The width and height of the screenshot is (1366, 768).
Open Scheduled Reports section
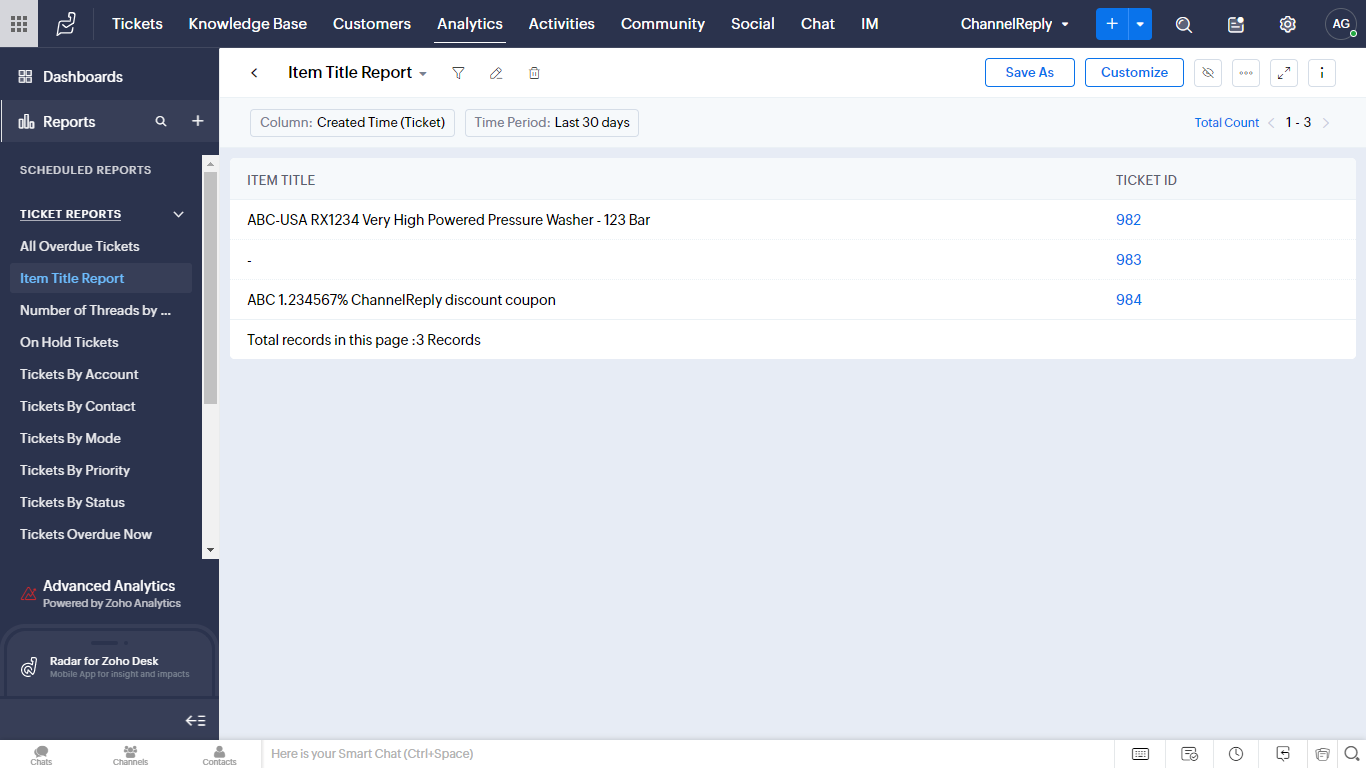[x=86, y=170]
